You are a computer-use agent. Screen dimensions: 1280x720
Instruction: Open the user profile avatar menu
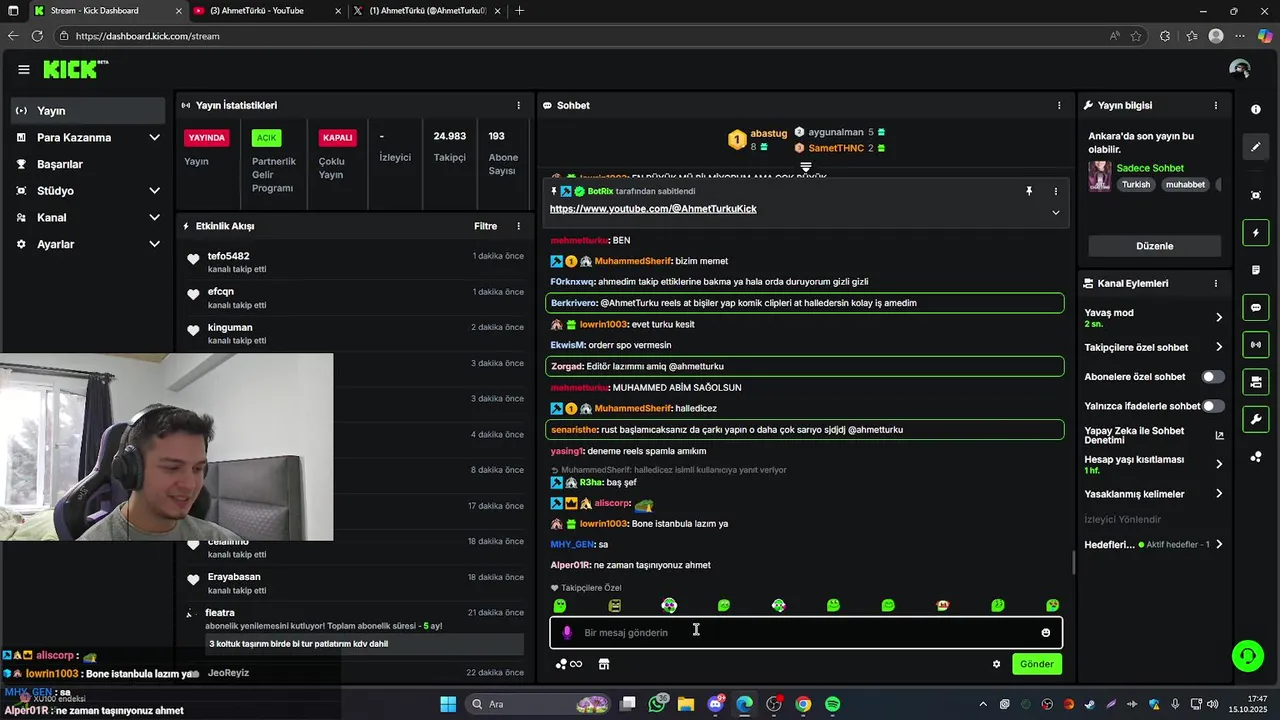[x=1240, y=69]
